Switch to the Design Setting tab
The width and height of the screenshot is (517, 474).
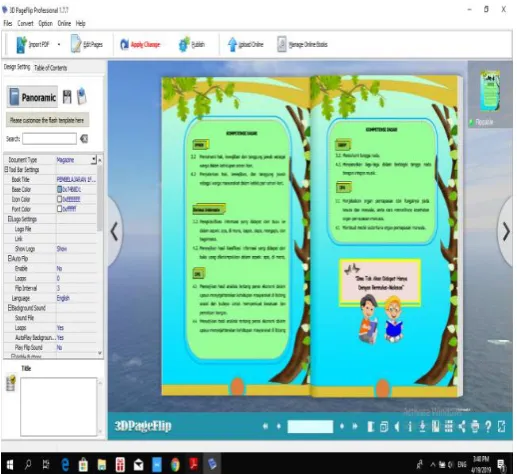pyautogui.click(x=17, y=67)
